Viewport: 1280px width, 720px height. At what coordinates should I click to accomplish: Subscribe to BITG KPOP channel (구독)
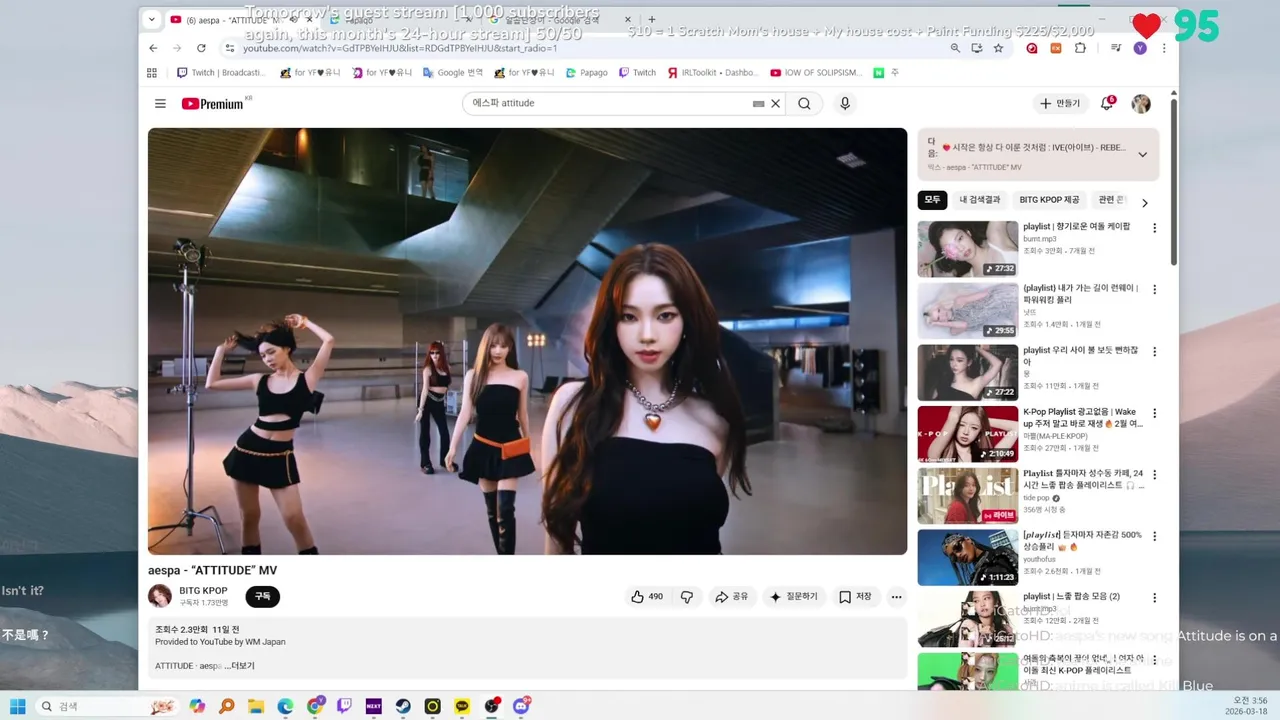262,597
